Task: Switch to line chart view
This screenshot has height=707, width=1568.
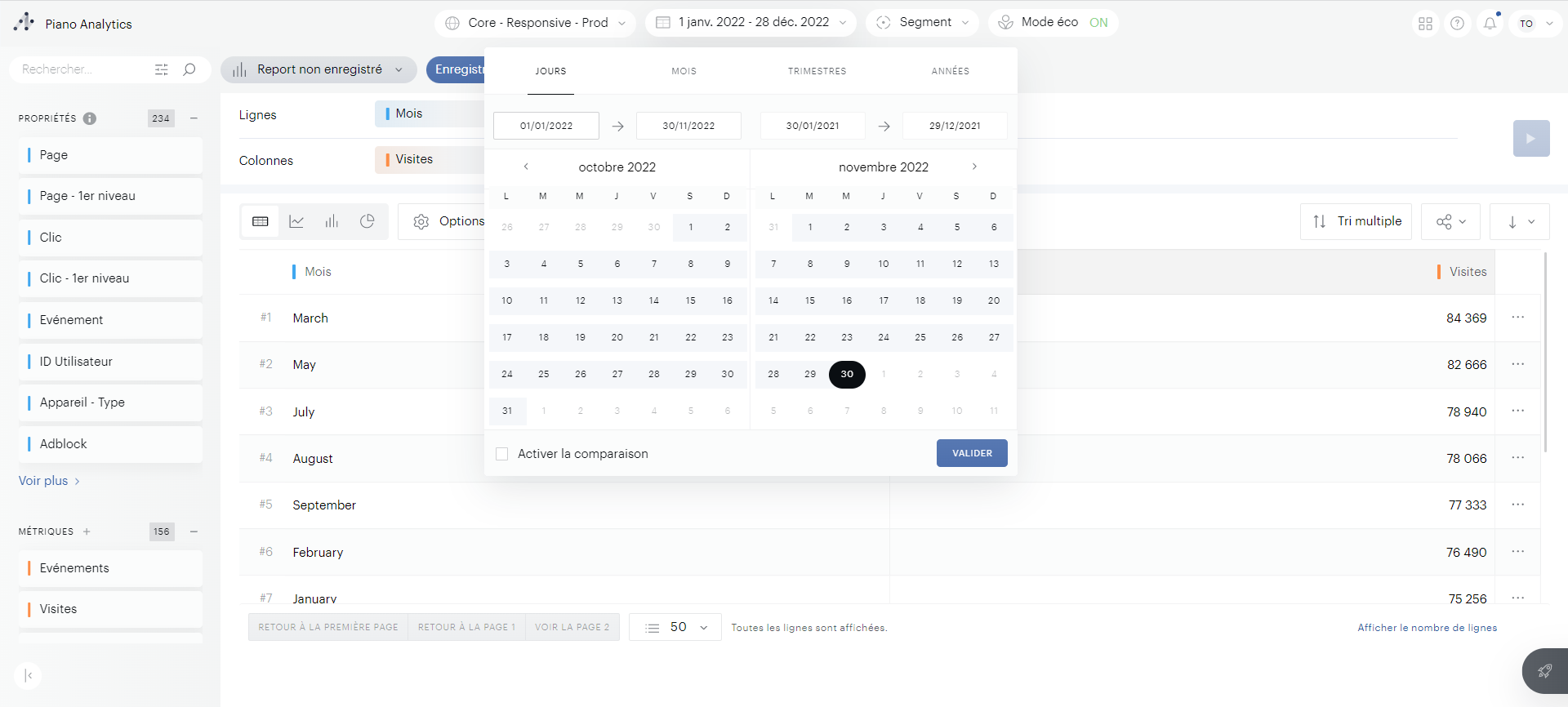Action: (296, 221)
